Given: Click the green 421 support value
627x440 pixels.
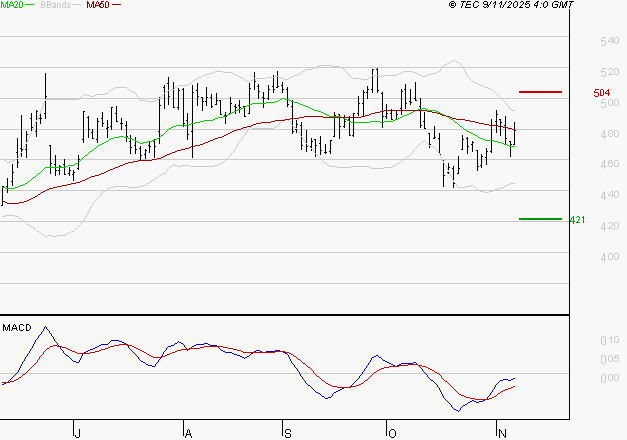Looking at the screenshot, I should point(577,220).
